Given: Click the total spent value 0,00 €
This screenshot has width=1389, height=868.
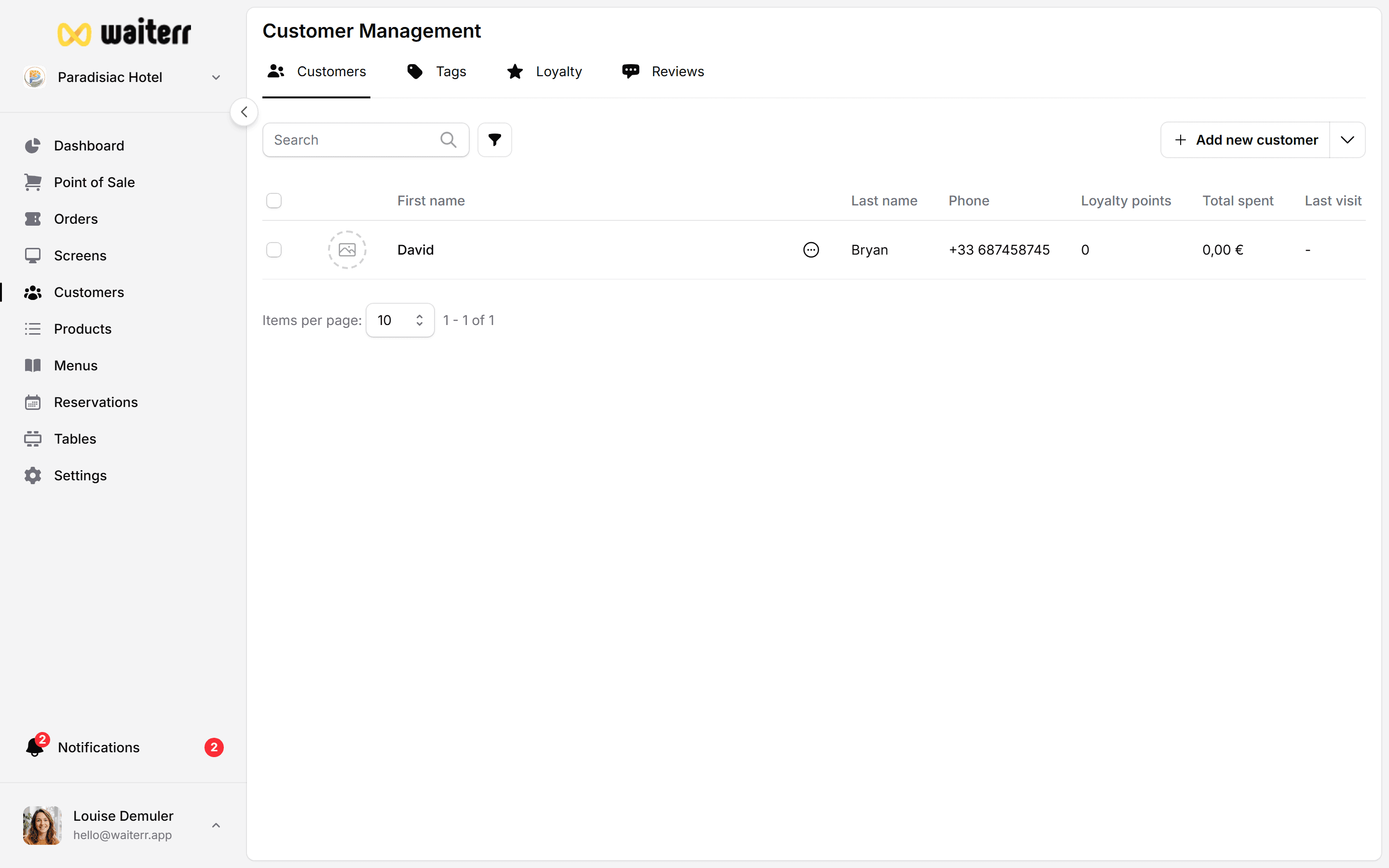Looking at the screenshot, I should point(1223,250).
